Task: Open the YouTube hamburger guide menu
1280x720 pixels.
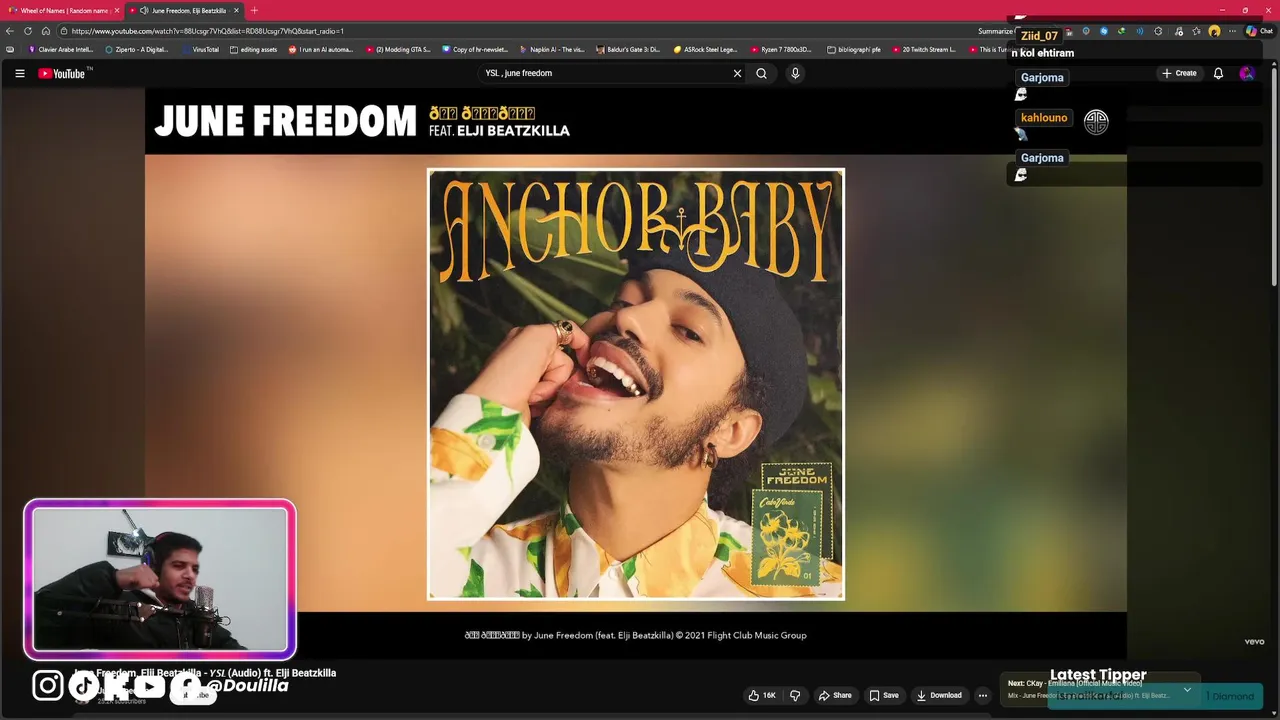Action: pos(19,73)
